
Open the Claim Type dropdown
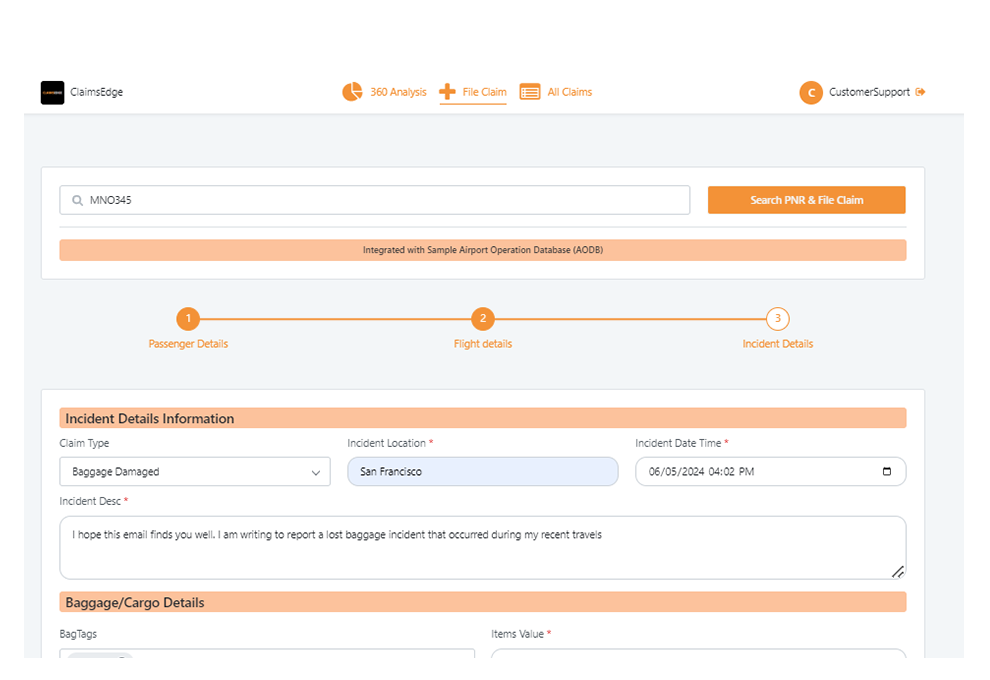[195, 471]
